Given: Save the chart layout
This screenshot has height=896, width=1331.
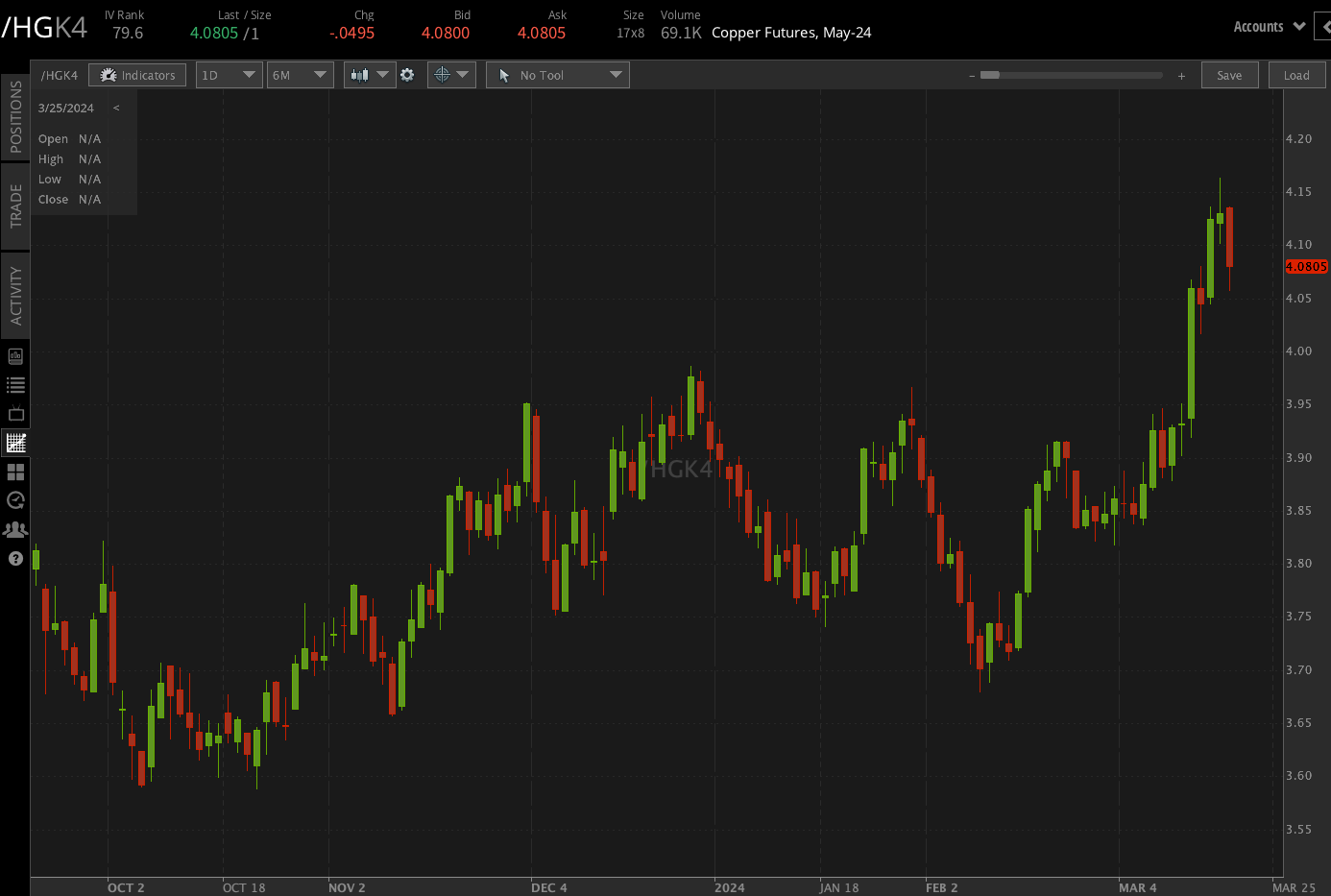Looking at the screenshot, I should (x=1229, y=74).
